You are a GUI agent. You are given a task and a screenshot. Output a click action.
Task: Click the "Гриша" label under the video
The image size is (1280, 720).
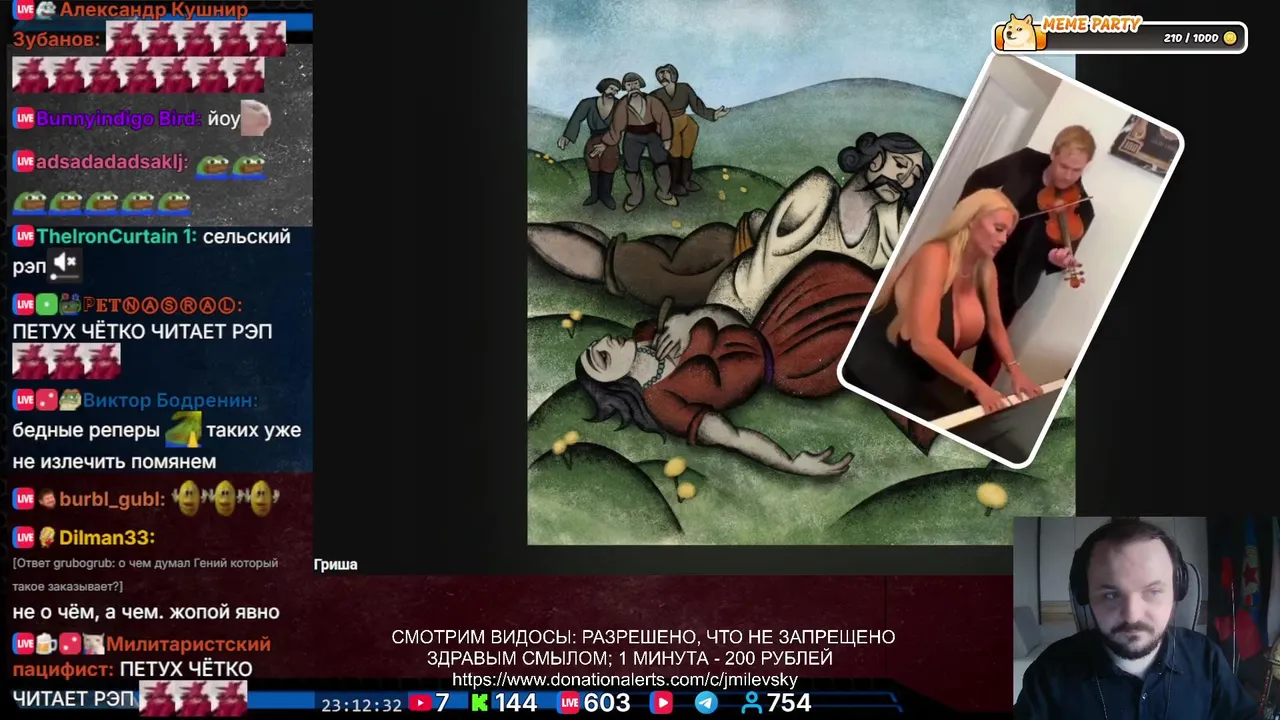pos(335,564)
